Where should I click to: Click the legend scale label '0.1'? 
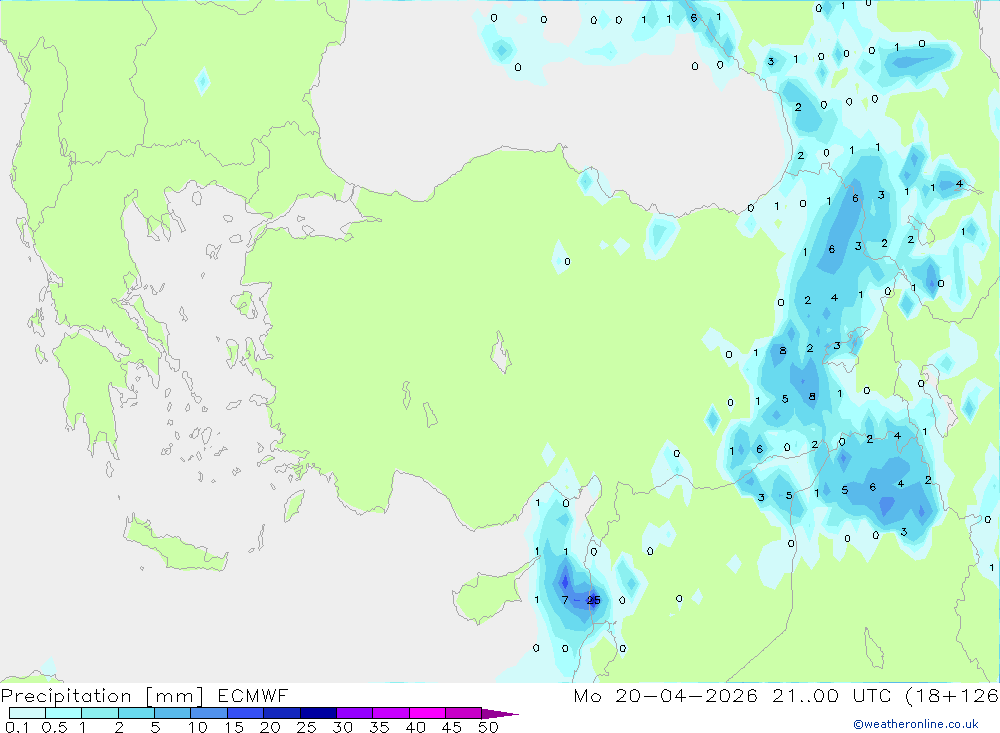[17, 727]
